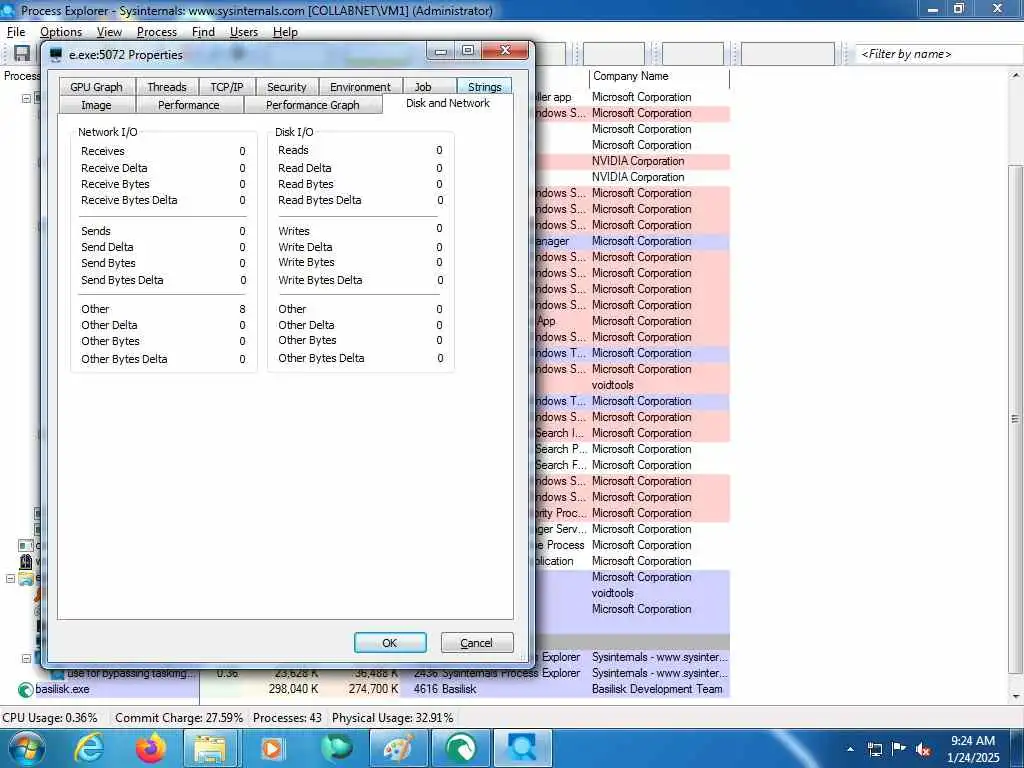This screenshot has width=1024, height=768.
Task: Switch to the TCP/IP tab
Action: point(227,87)
